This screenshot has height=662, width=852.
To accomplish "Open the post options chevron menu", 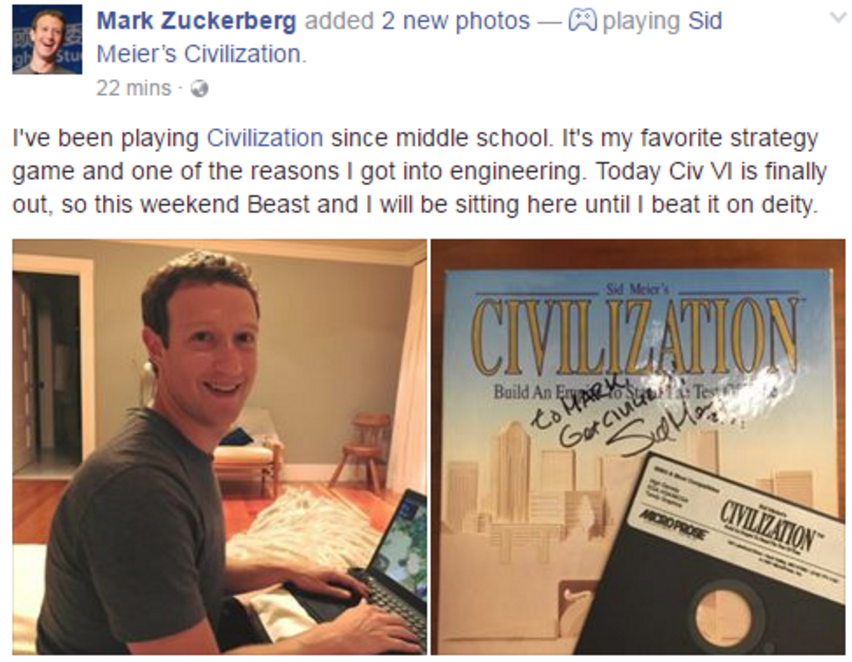I will (x=838, y=18).
